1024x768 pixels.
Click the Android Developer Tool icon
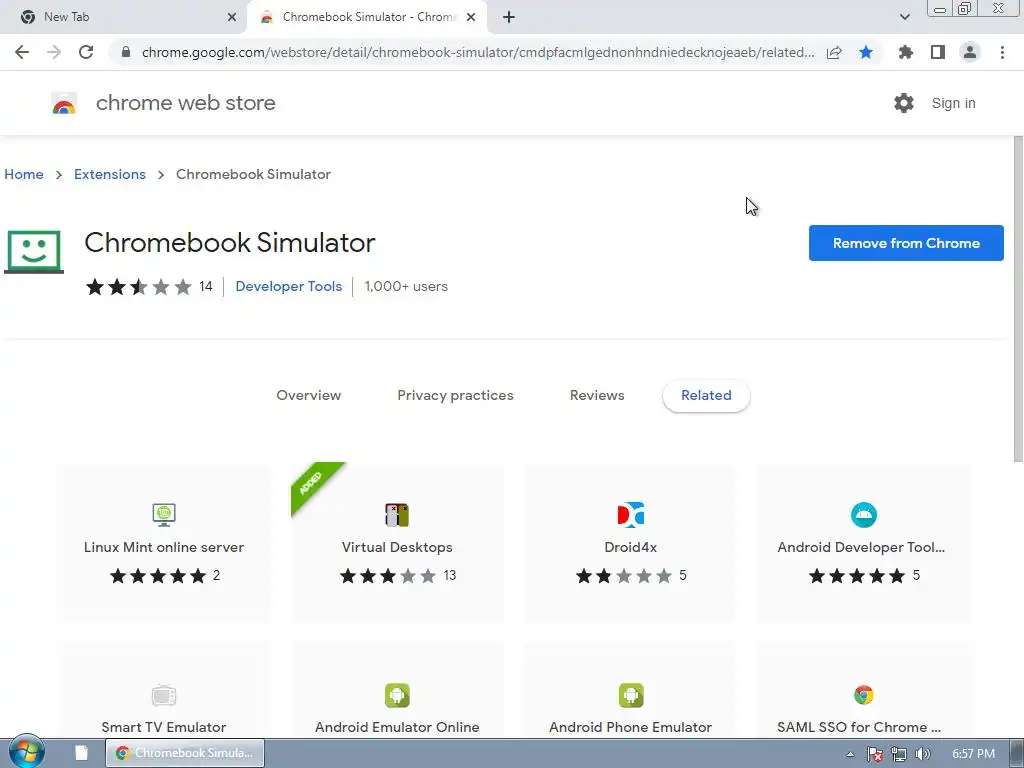[864, 515]
